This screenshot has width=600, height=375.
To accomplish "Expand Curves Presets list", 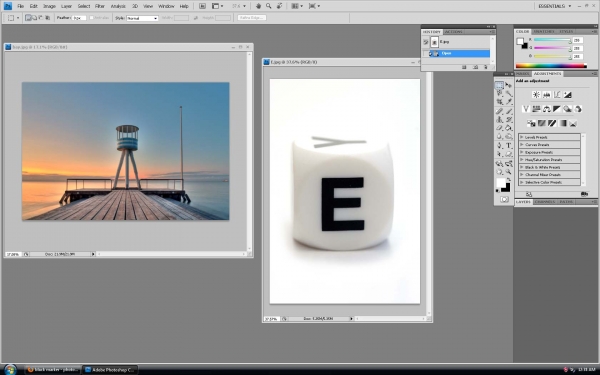I will (x=521, y=145).
